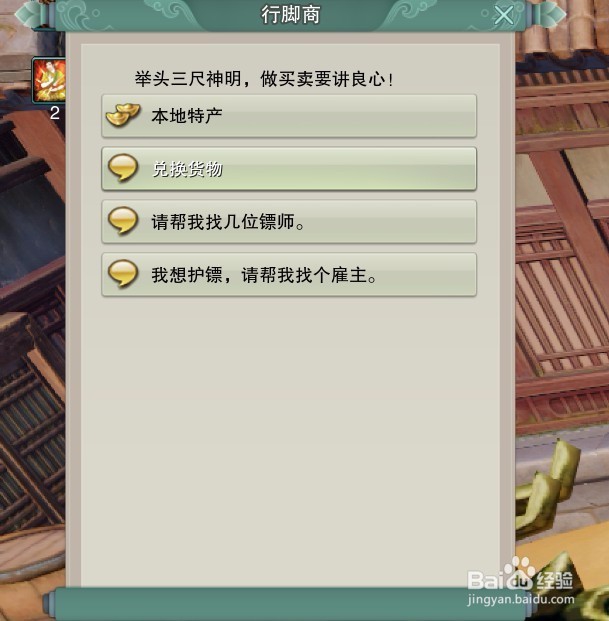Click the 举头三尺神明 dialogue line
Viewport: 609px width, 621px height.
[264, 79]
